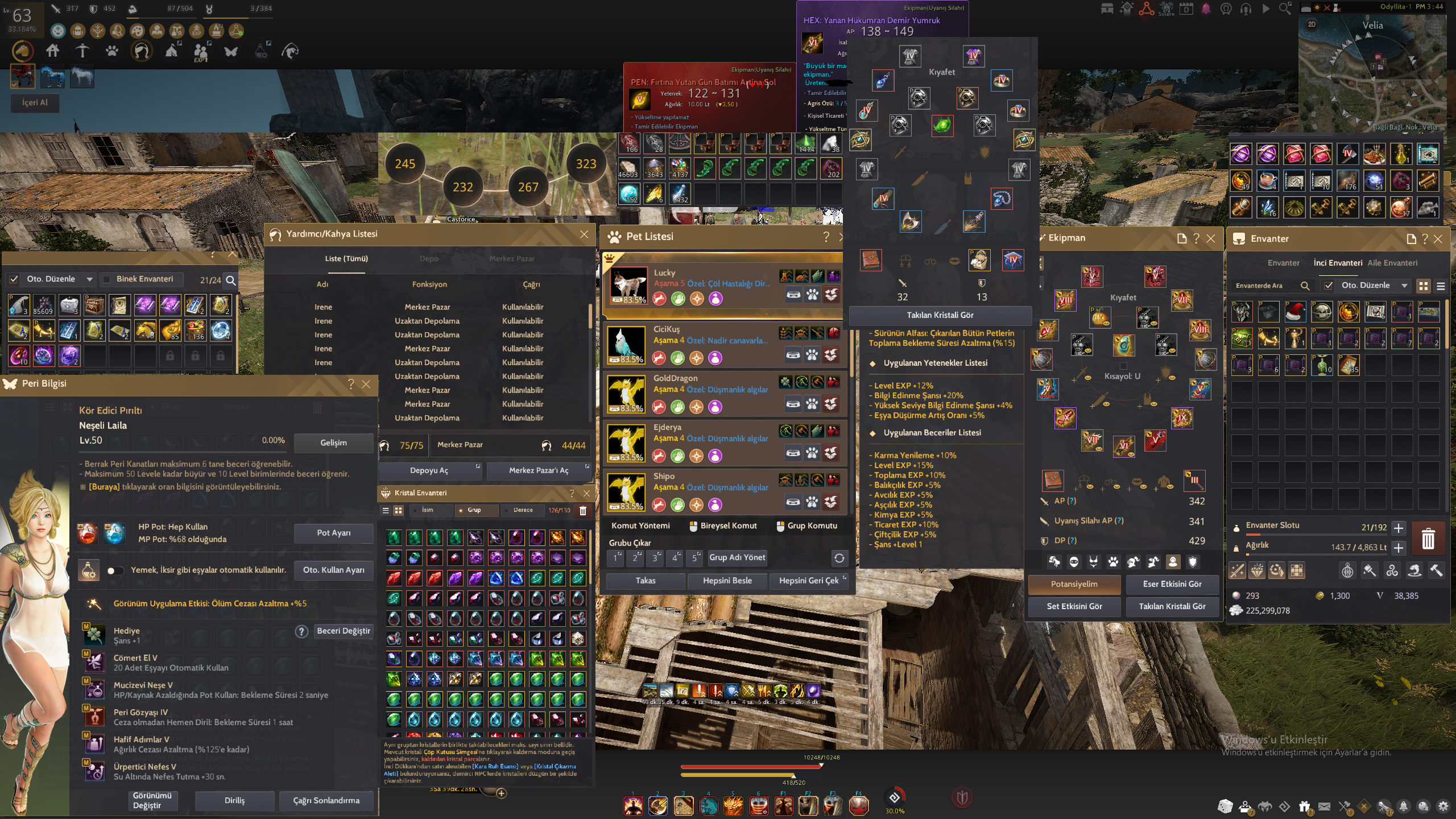Expand Envanter Slotu with plus button
Screen dimensions: 1456x819
pyautogui.click(x=1399, y=528)
